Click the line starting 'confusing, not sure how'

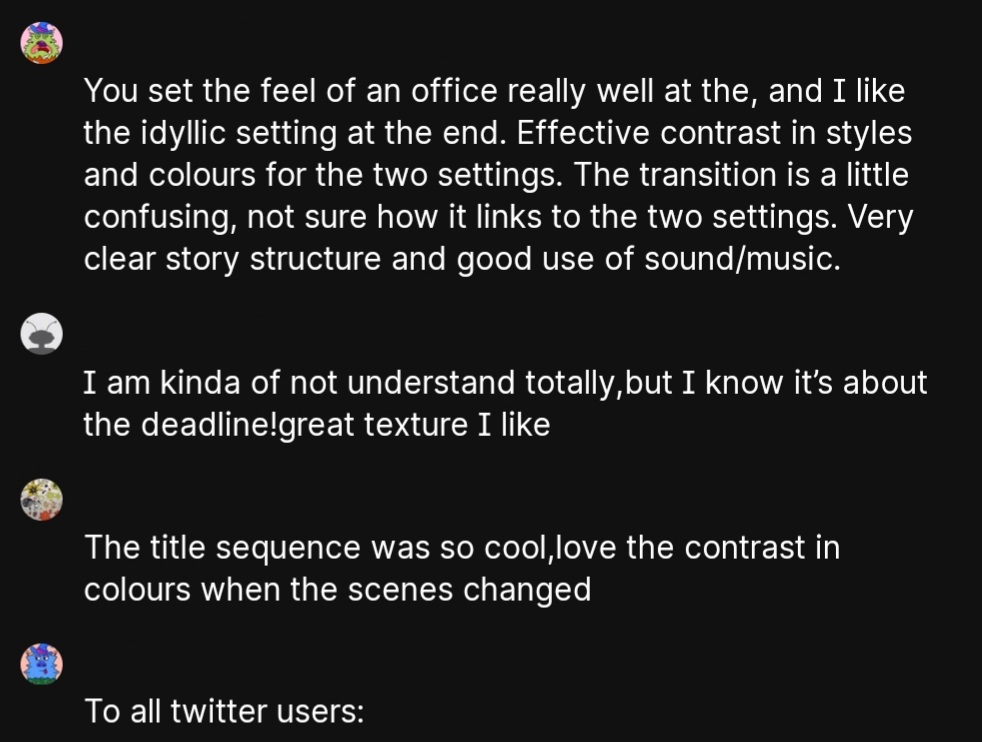[499, 217]
